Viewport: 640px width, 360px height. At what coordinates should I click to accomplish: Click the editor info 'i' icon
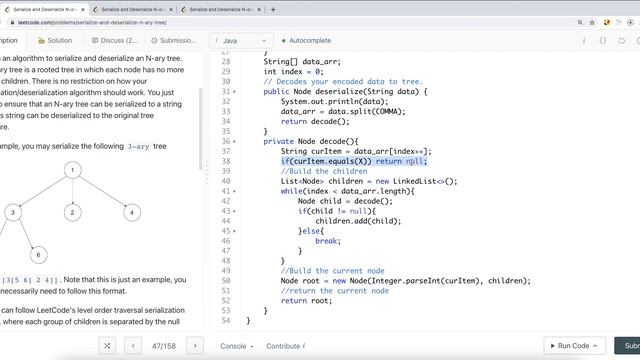coord(584,40)
